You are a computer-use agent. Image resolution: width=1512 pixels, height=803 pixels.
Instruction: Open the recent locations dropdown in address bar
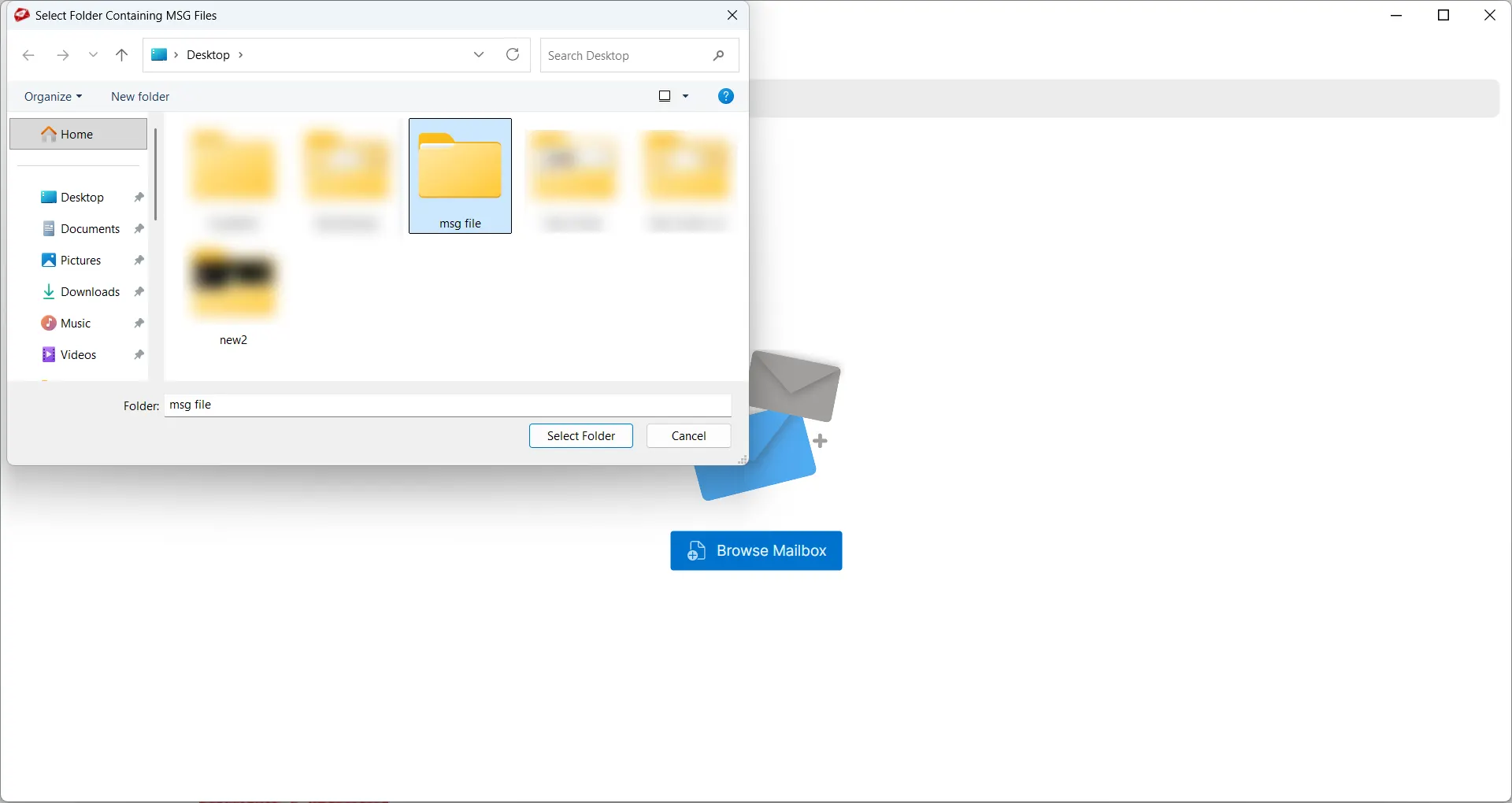(478, 55)
